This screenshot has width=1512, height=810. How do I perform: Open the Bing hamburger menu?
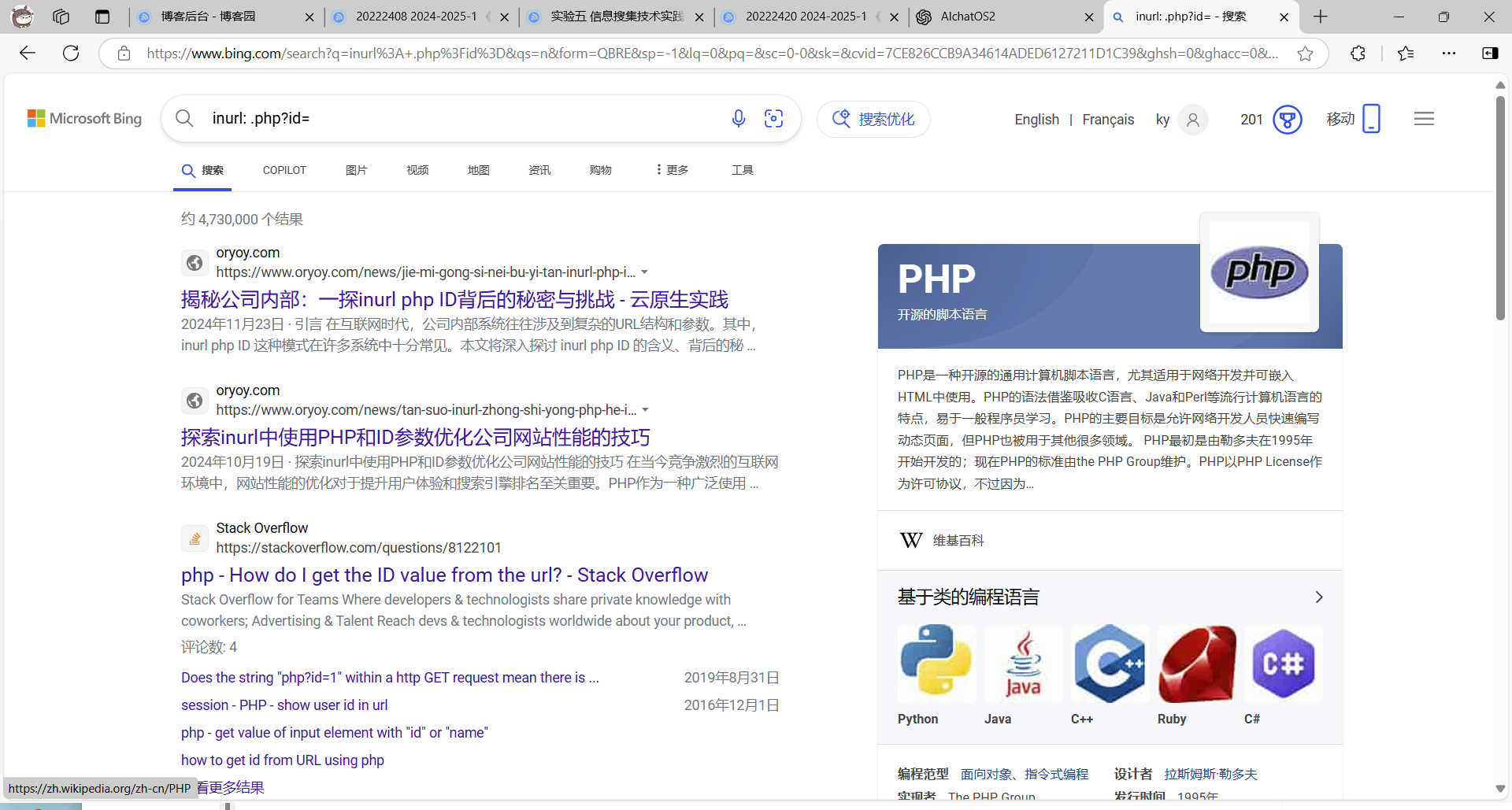coord(1424,119)
